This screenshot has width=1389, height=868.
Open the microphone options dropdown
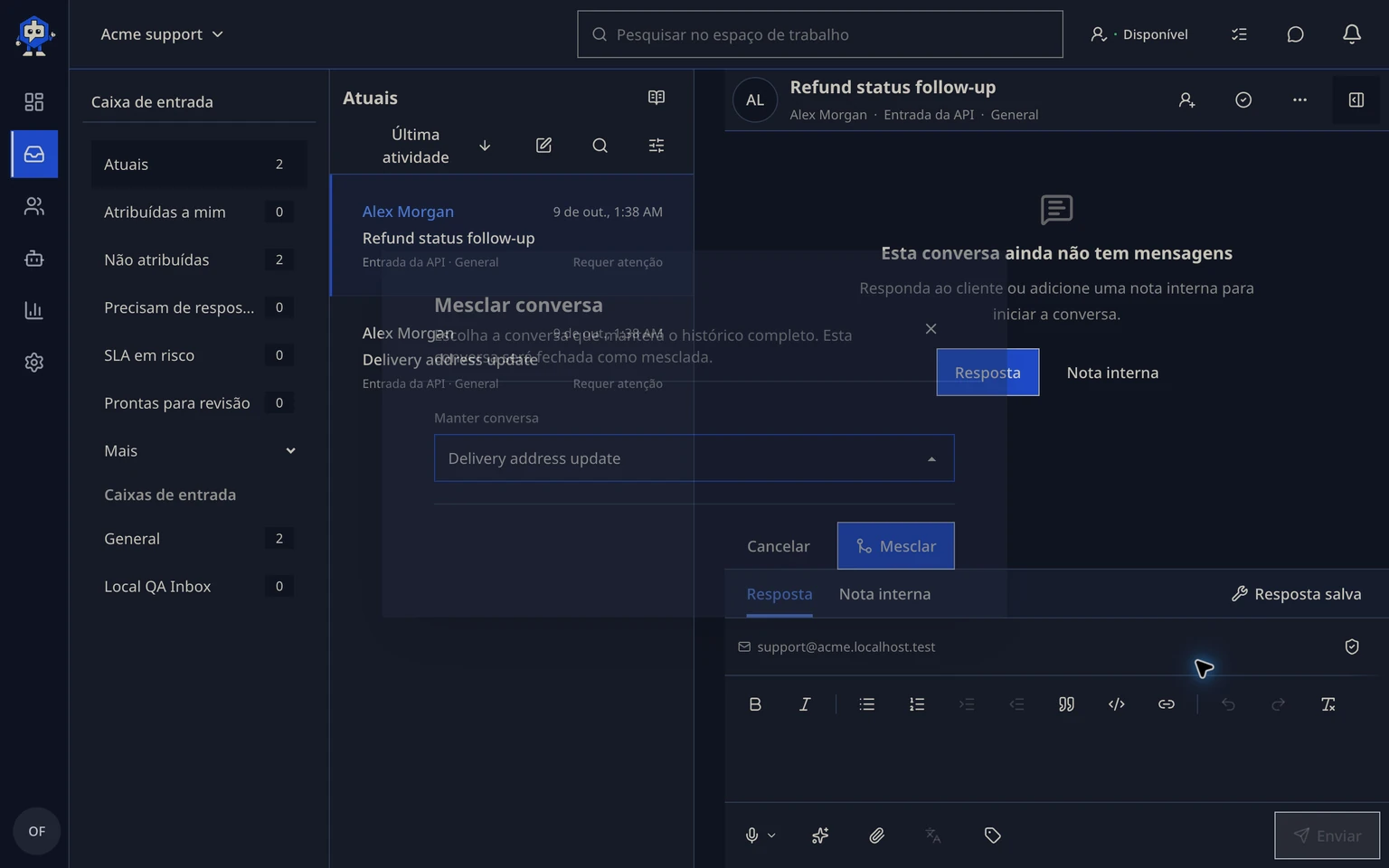click(771, 835)
